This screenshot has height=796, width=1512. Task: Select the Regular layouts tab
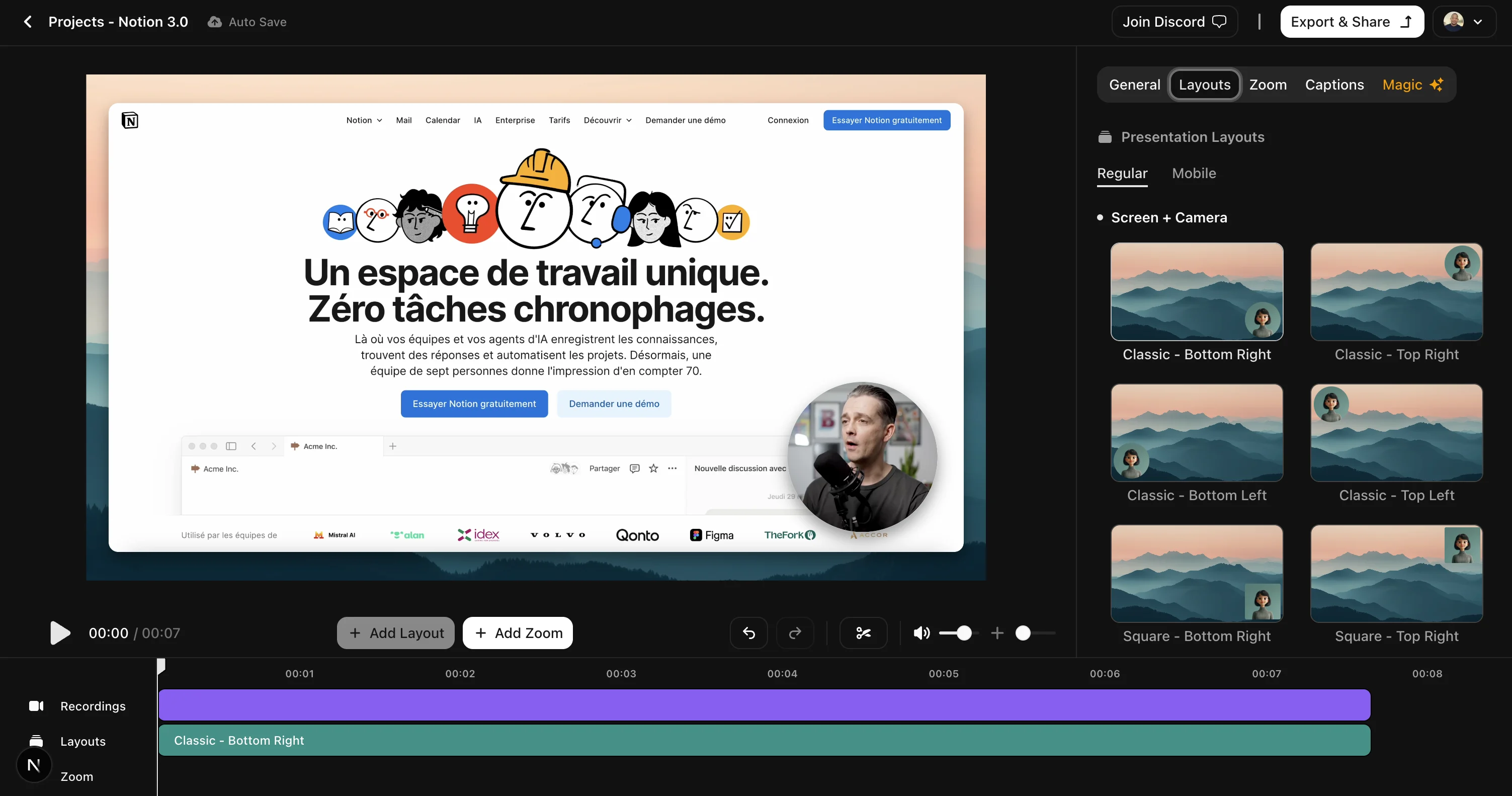1122,173
